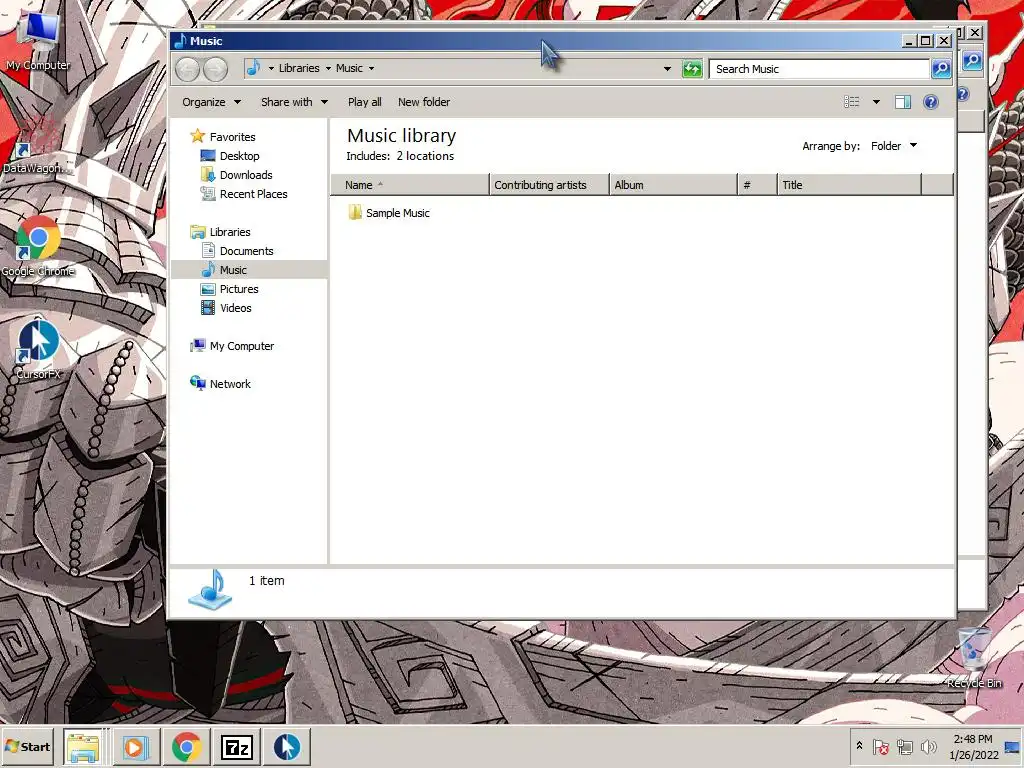Launch Chrome from the taskbar
The width and height of the screenshot is (1024, 768).
tap(186, 747)
